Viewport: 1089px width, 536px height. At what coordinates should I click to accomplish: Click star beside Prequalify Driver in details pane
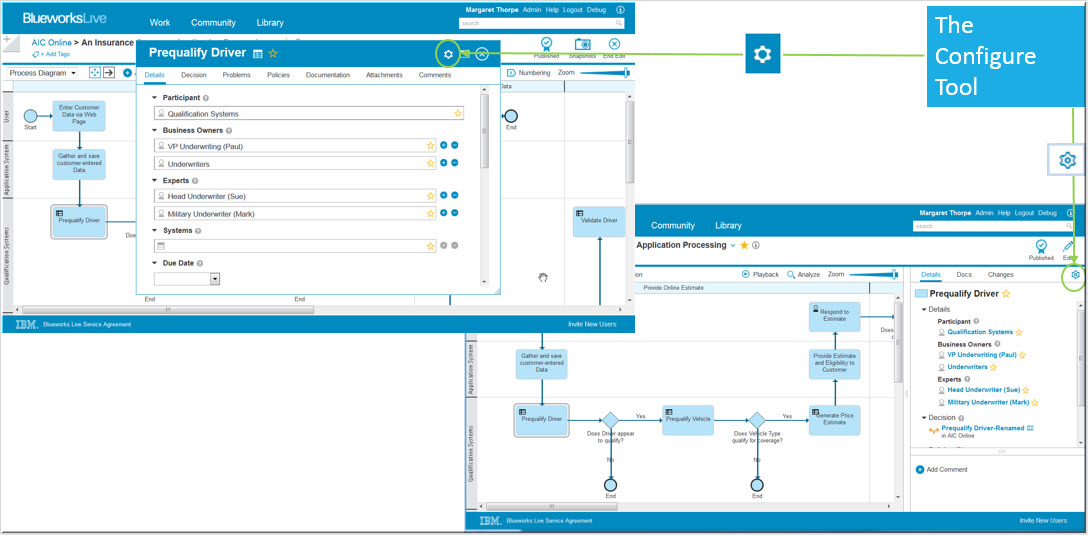[x=1006, y=294]
